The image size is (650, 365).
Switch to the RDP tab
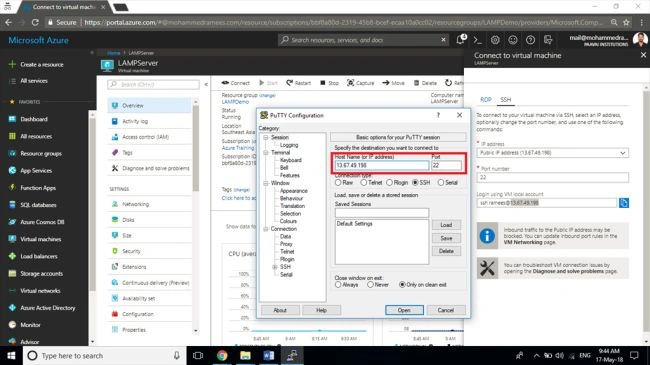[x=485, y=100]
